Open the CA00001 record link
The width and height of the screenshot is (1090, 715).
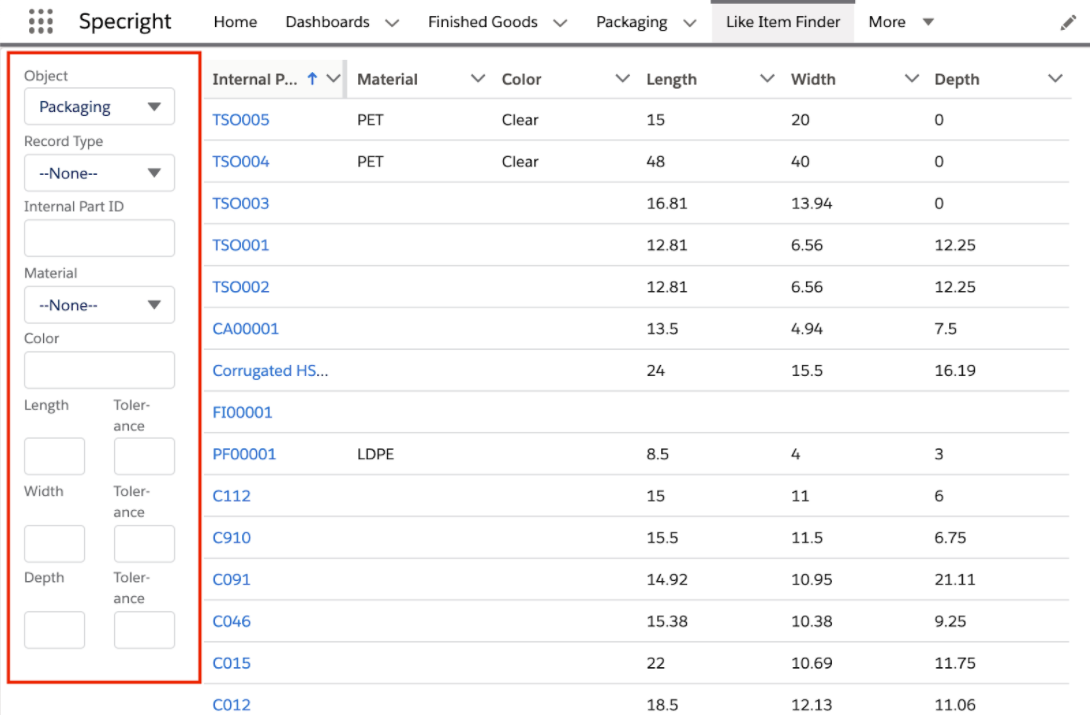click(246, 329)
